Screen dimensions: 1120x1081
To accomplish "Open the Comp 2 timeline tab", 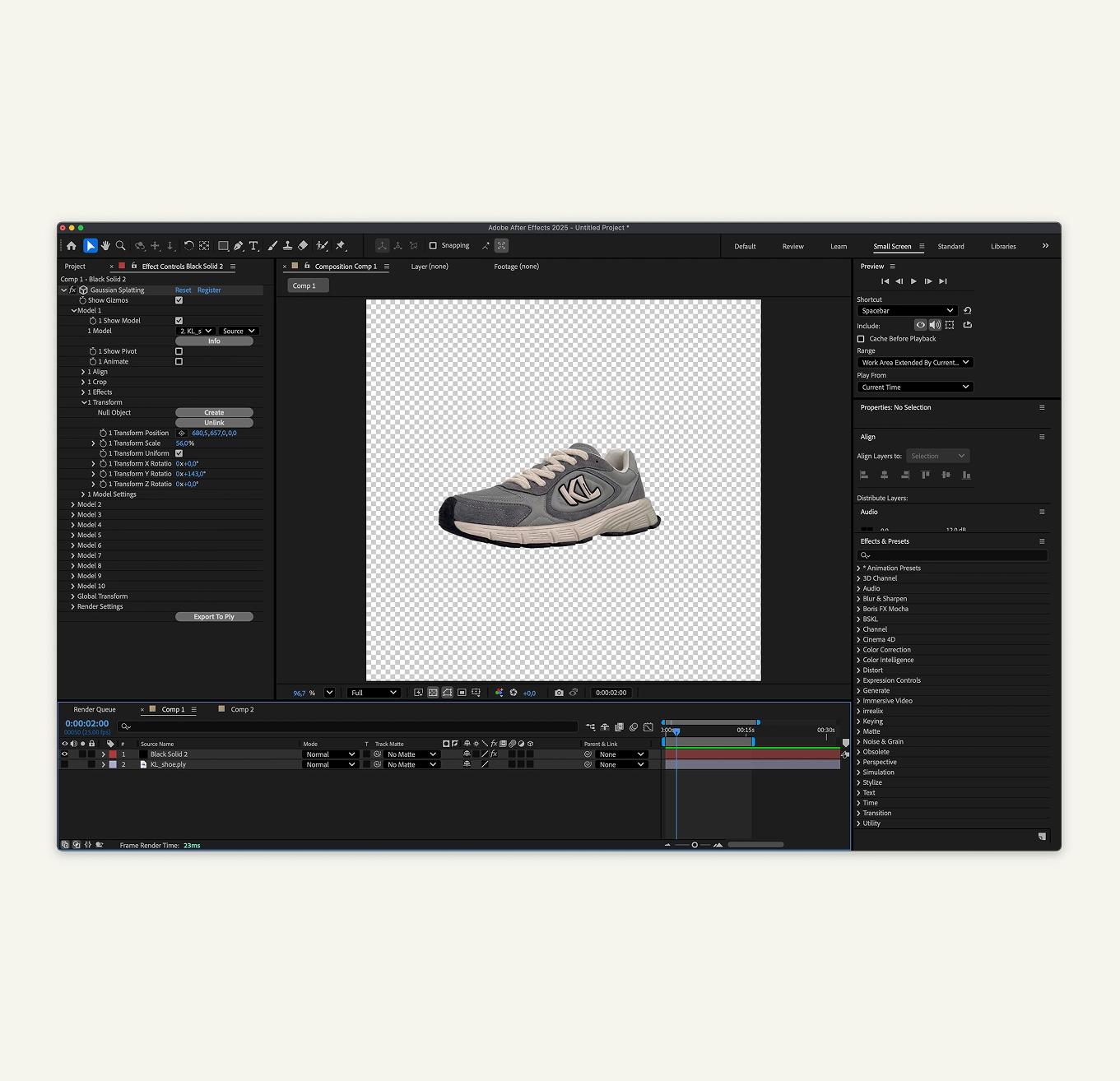I will tap(242, 709).
